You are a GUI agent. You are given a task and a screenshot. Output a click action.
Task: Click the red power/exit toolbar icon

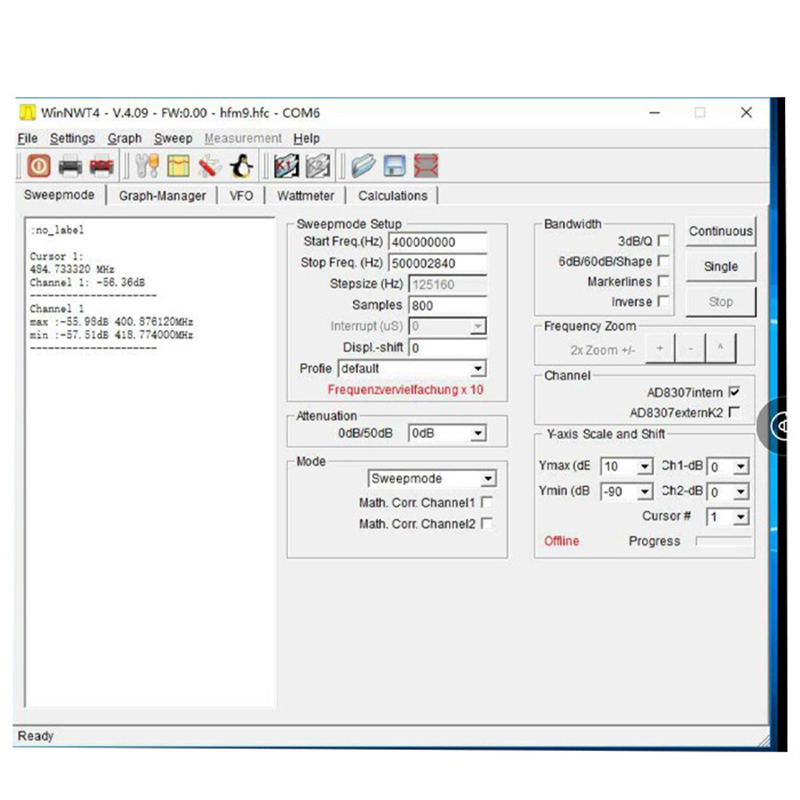click(39, 166)
